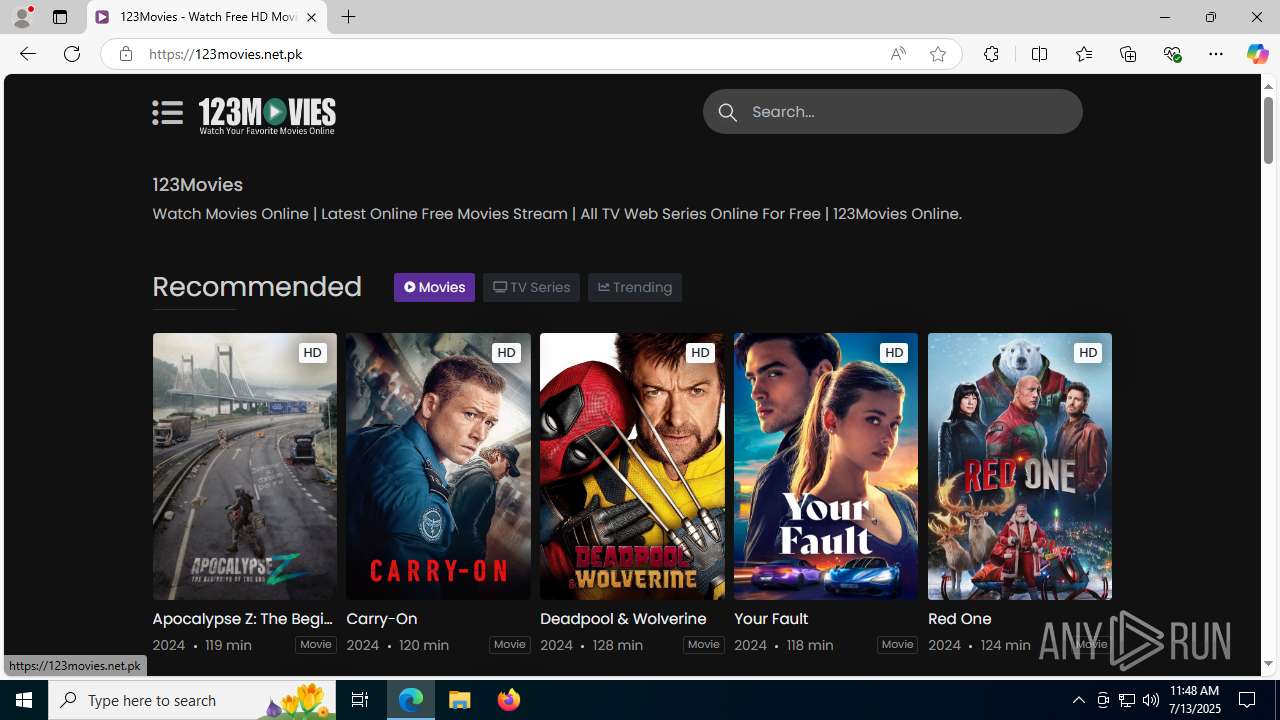
Task: Click the vertical page scrollbar thumb
Action: pos(1268,130)
